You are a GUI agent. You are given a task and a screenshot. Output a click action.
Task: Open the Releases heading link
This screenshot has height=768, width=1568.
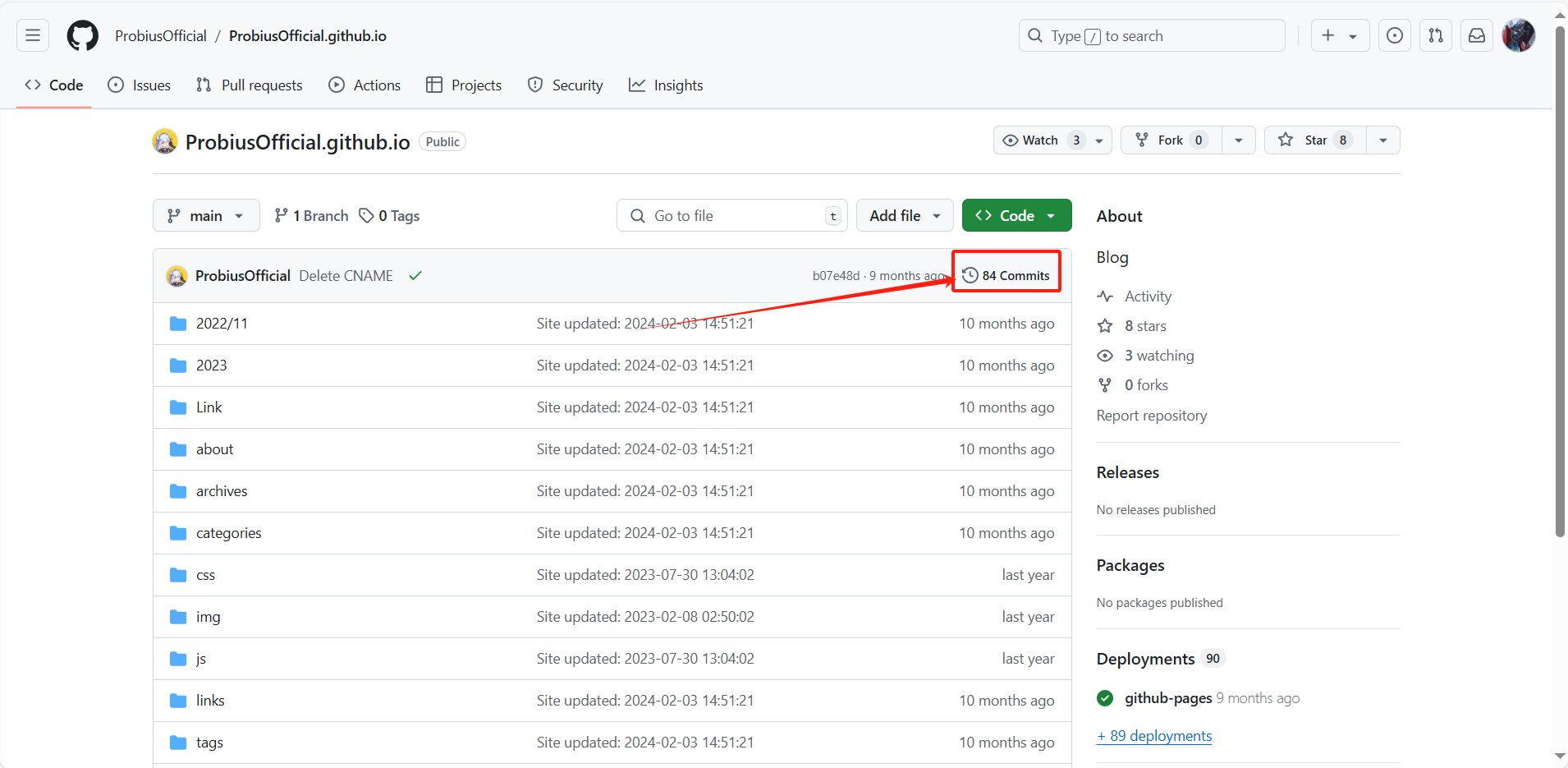coord(1128,472)
